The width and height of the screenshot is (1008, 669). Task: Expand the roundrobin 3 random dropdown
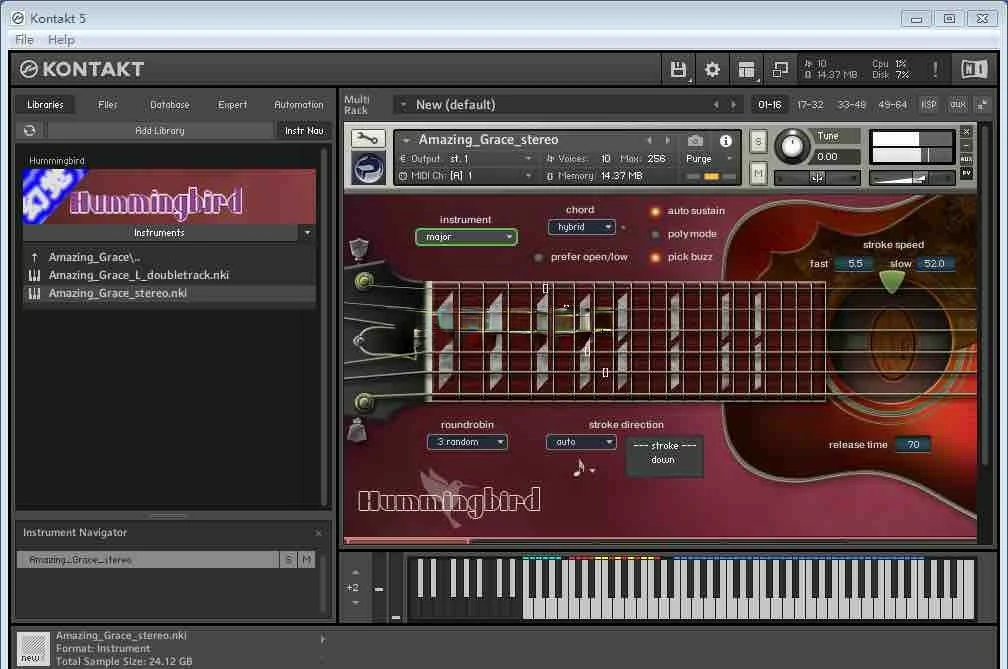click(x=467, y=442)
